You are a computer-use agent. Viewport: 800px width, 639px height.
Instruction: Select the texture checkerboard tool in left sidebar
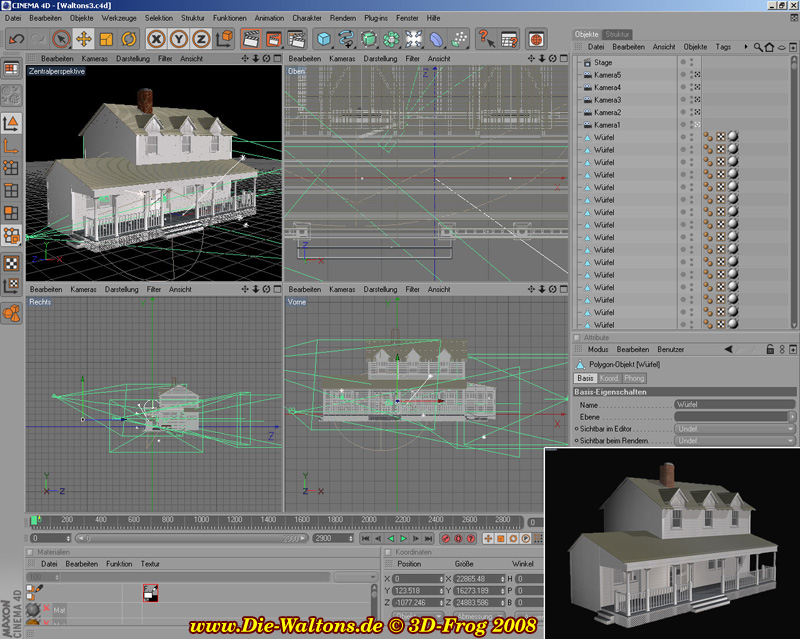tap(11, 263)
